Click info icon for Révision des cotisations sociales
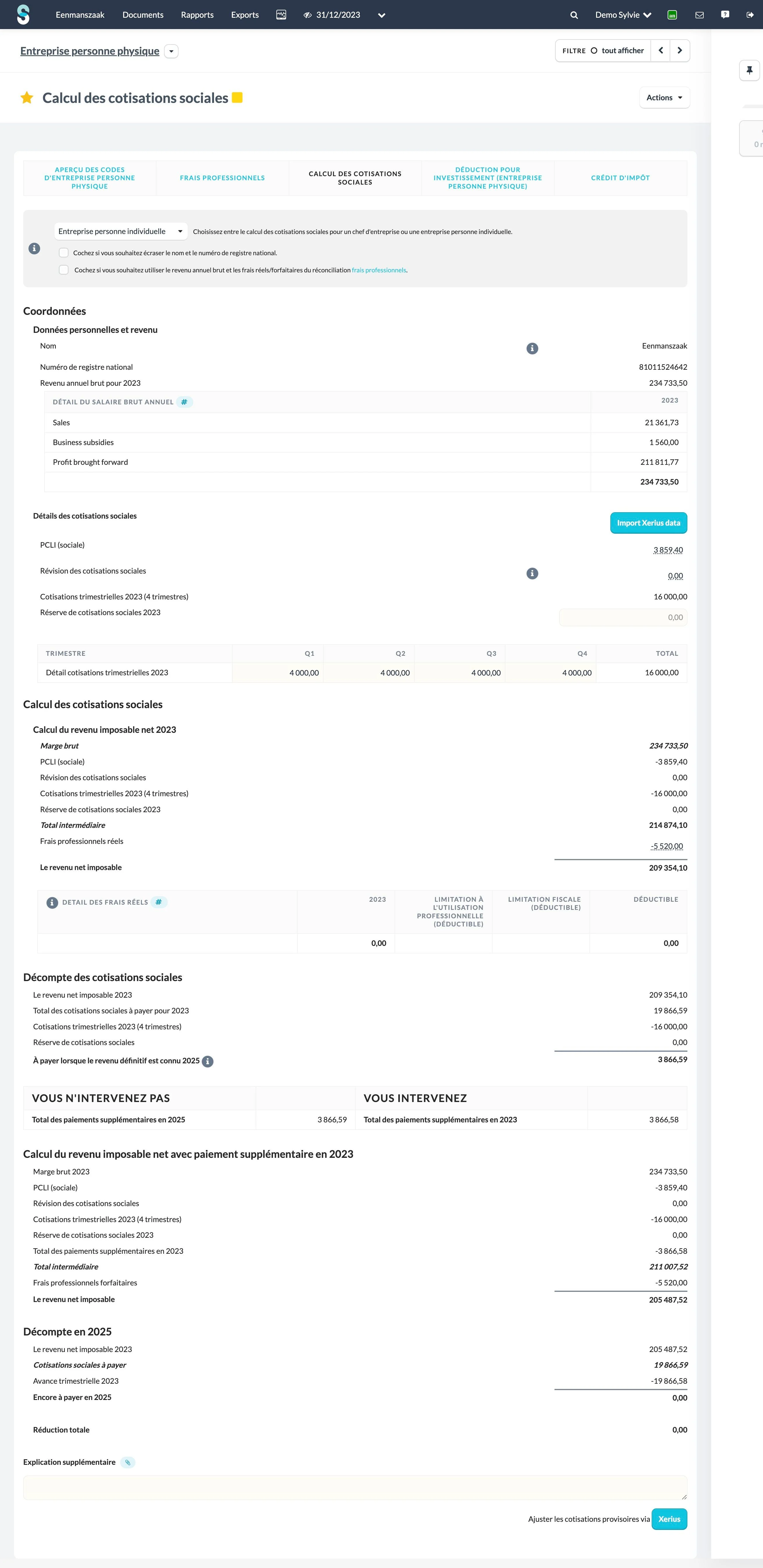The image size is (763, 1568). pyautogui.click(x=532, y=573)
